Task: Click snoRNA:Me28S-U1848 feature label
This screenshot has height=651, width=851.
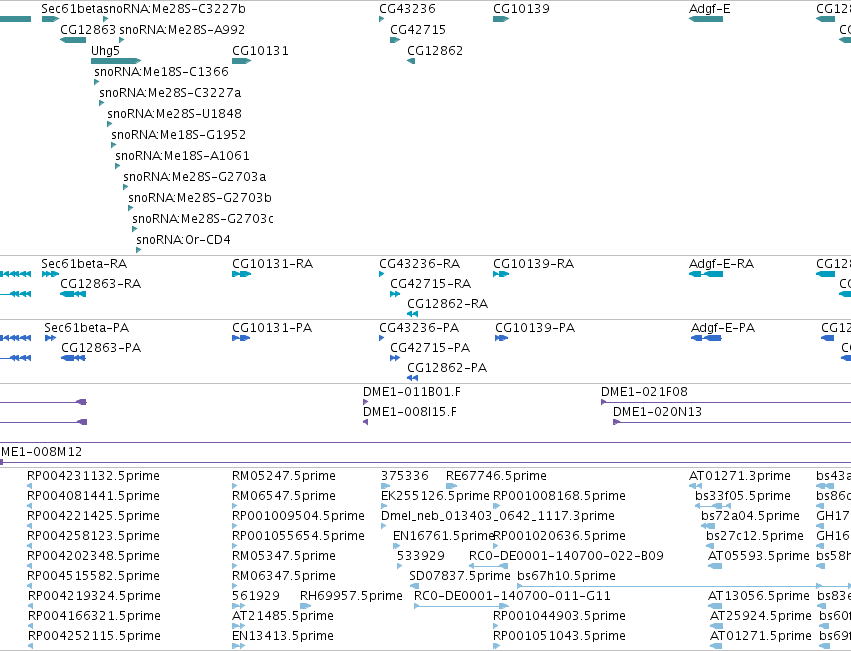Action: pos(174,114)
